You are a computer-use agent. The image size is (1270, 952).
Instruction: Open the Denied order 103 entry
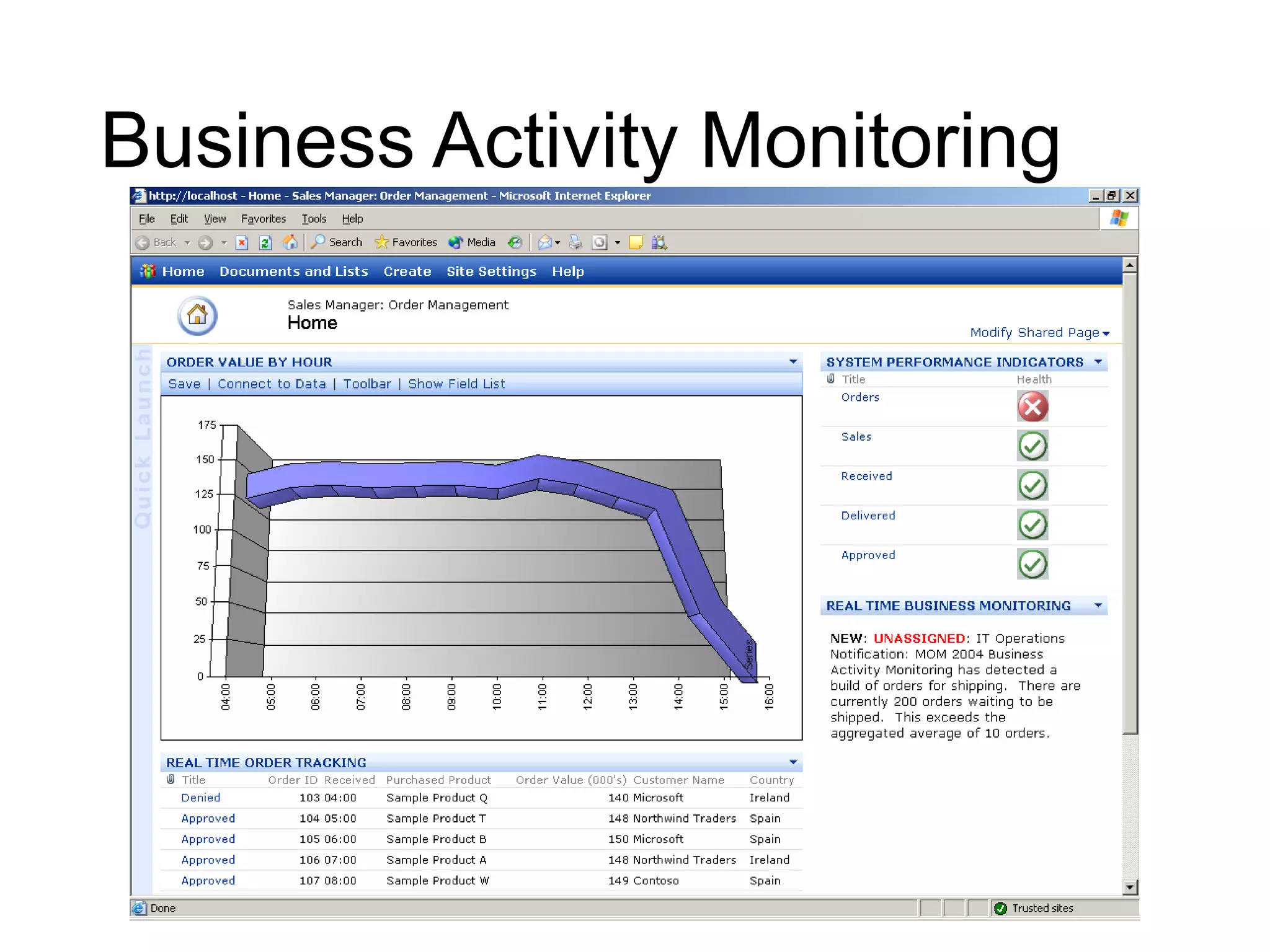200,798
